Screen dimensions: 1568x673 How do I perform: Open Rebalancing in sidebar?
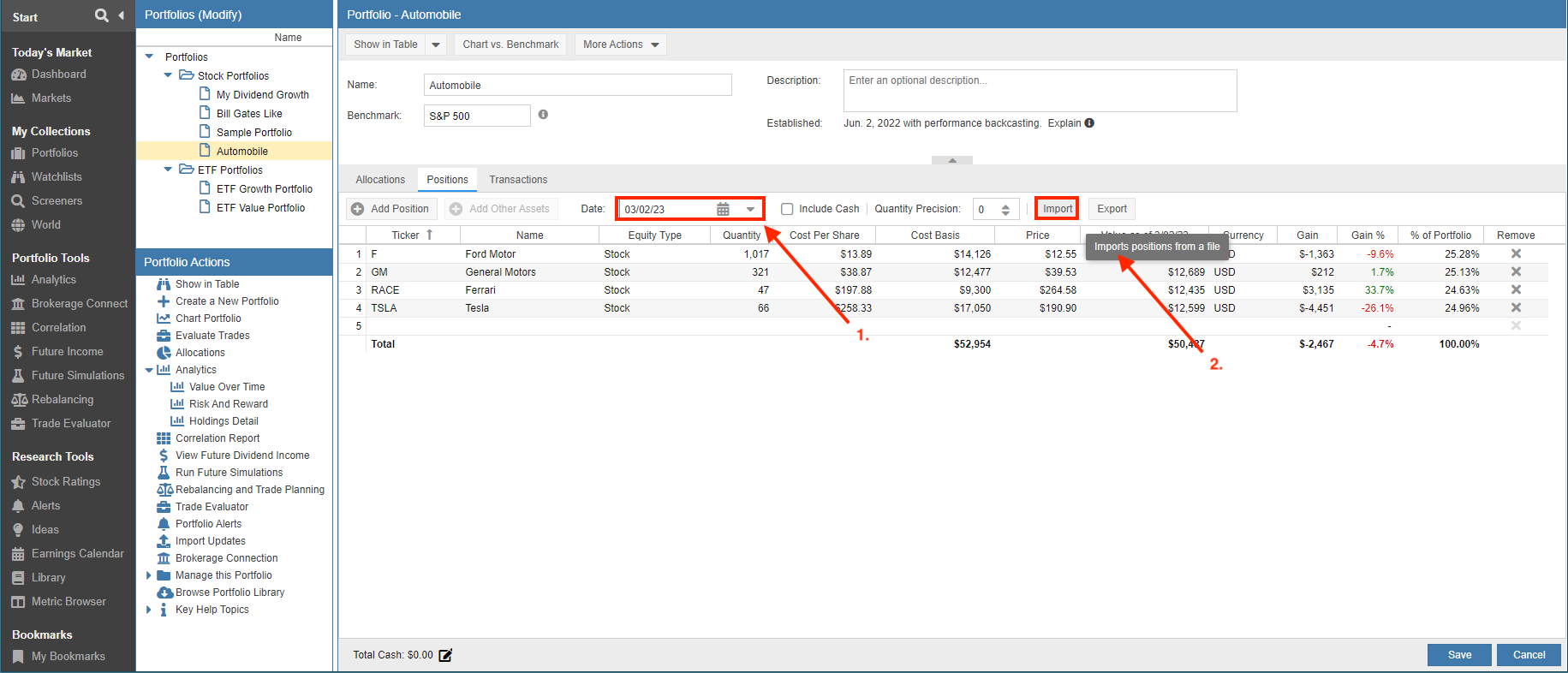tap(63, 400)
